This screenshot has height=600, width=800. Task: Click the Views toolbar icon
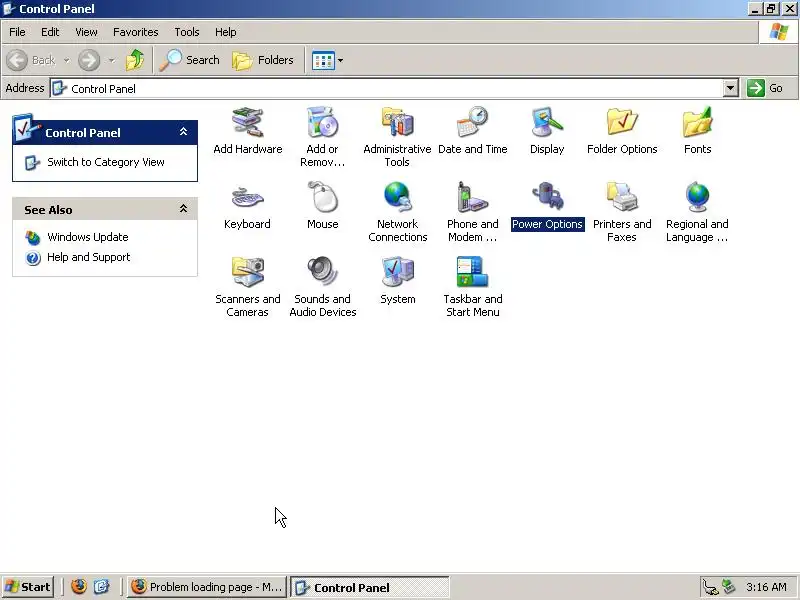point(323,60)
